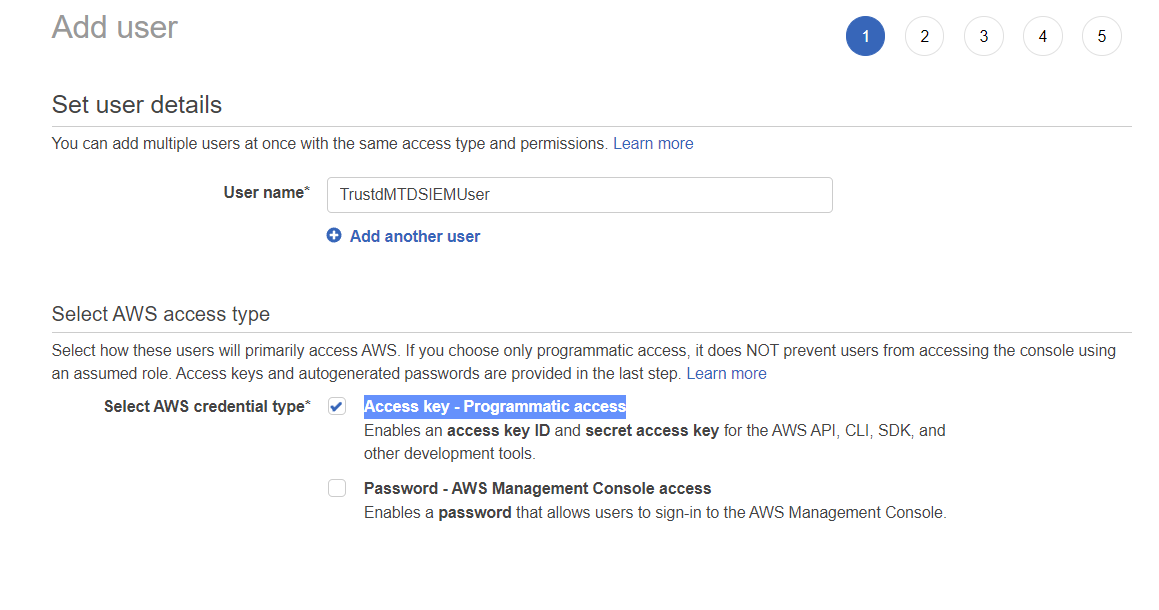Open Learn more link about adding multiple users

pyautogui.click(x=653, y=143)
